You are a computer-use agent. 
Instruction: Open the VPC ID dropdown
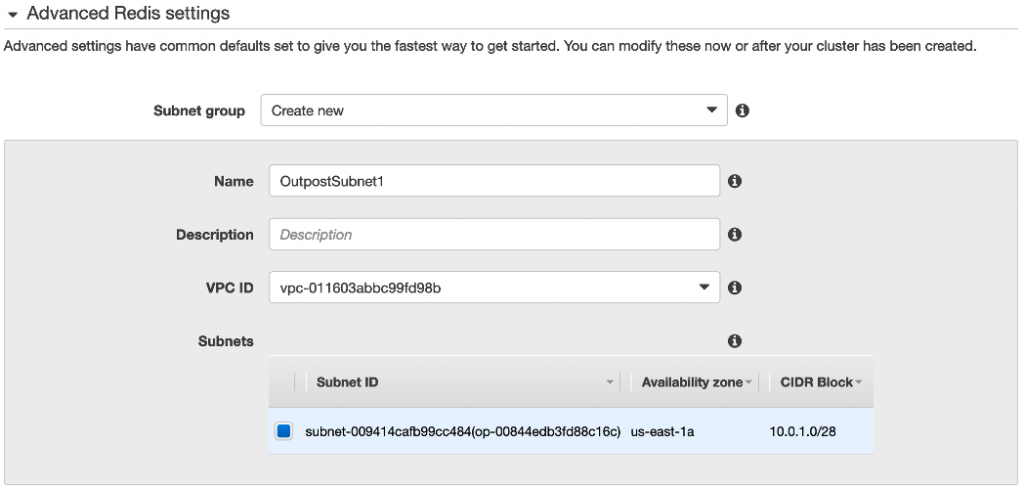[x=494, y=287]
